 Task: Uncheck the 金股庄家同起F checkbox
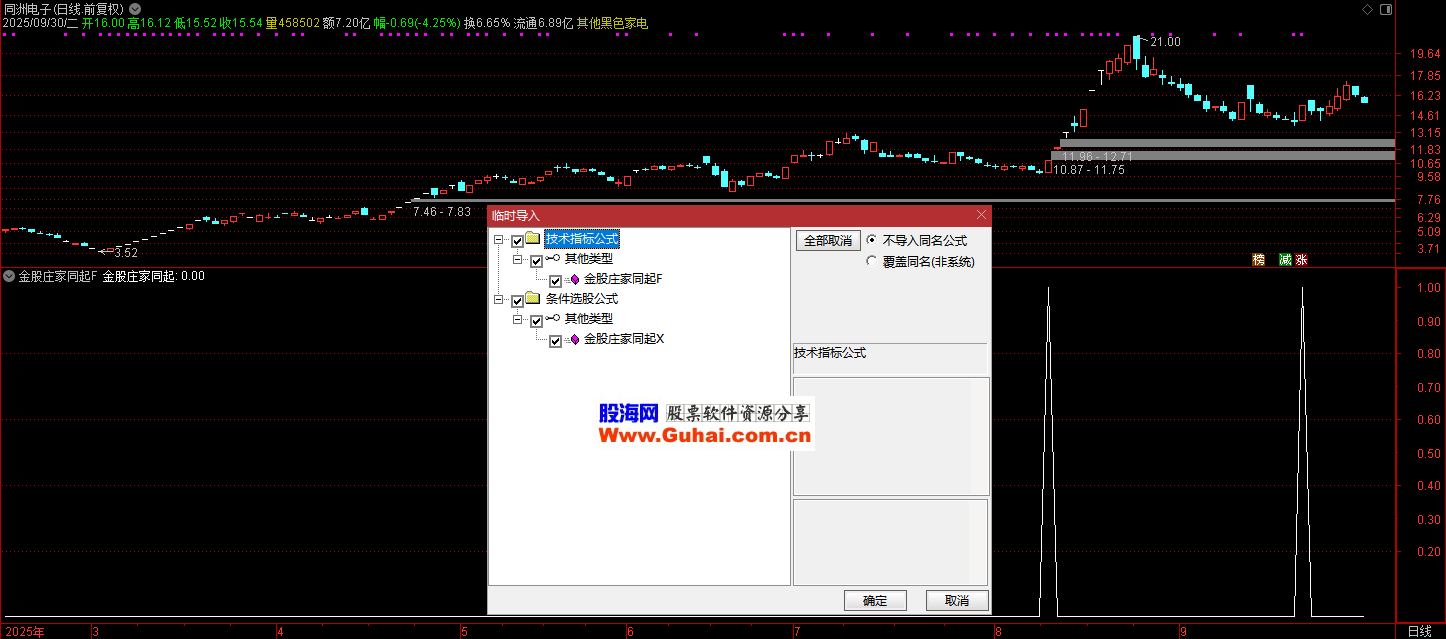pos(555,281)
